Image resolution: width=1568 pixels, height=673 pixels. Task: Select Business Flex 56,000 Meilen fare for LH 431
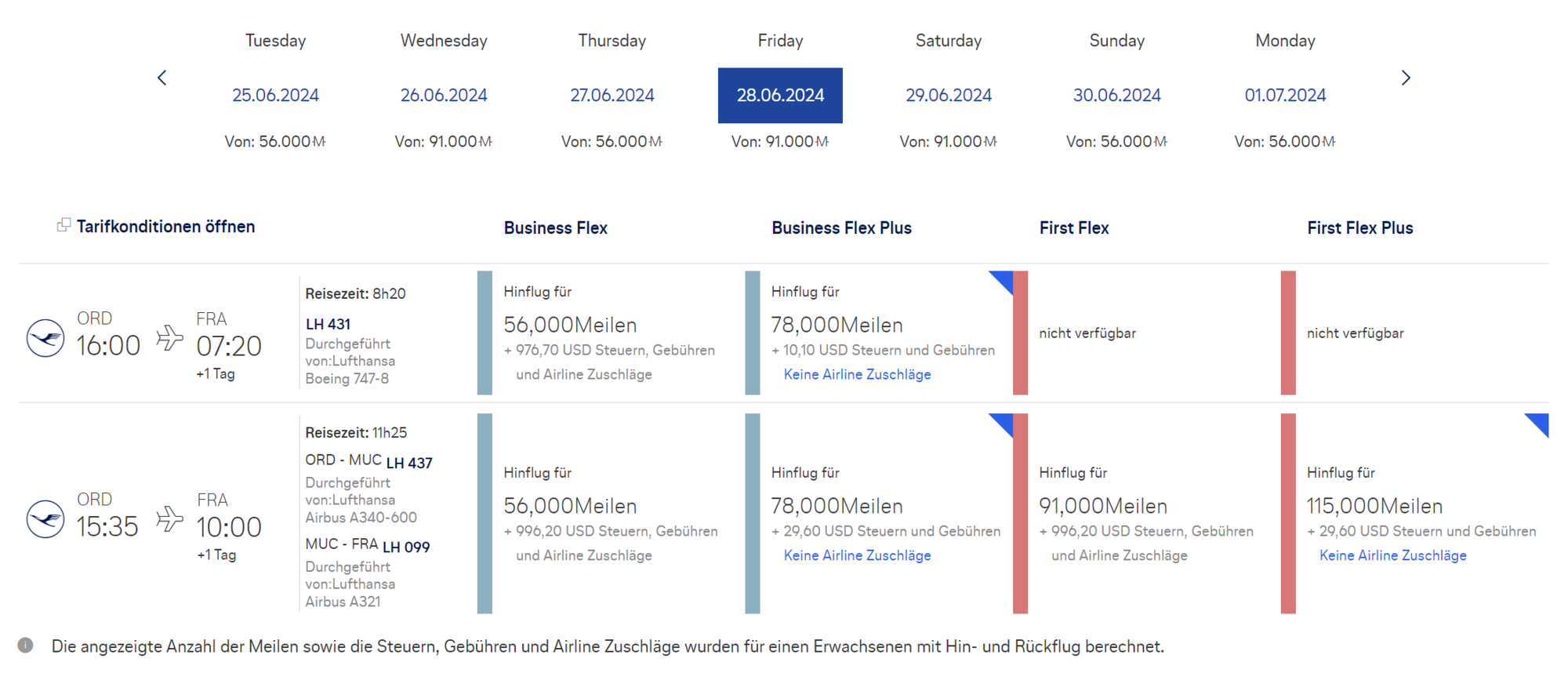(570, 326)
